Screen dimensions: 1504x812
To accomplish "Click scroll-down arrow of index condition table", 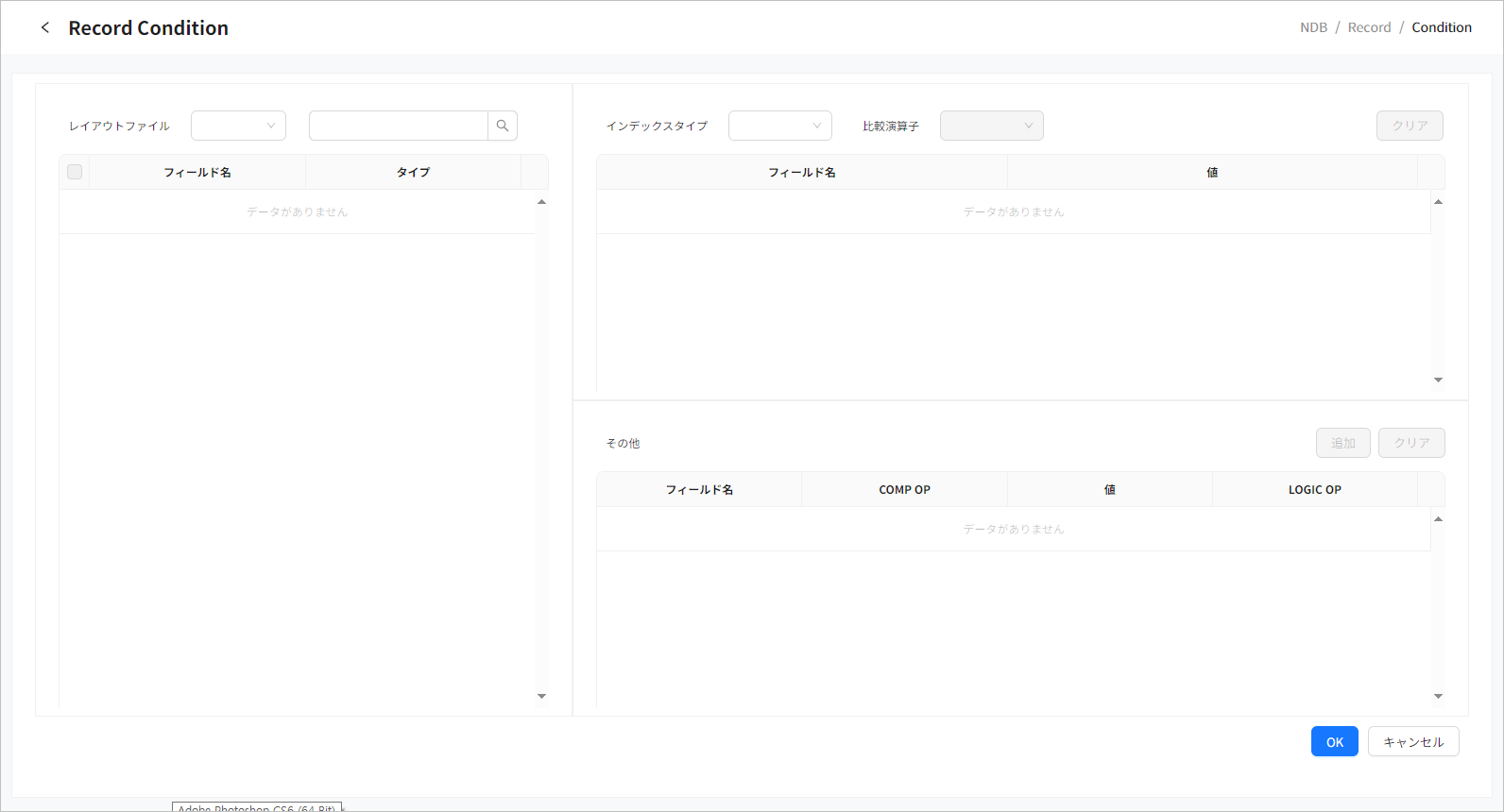I will (x=1438, y=380).
